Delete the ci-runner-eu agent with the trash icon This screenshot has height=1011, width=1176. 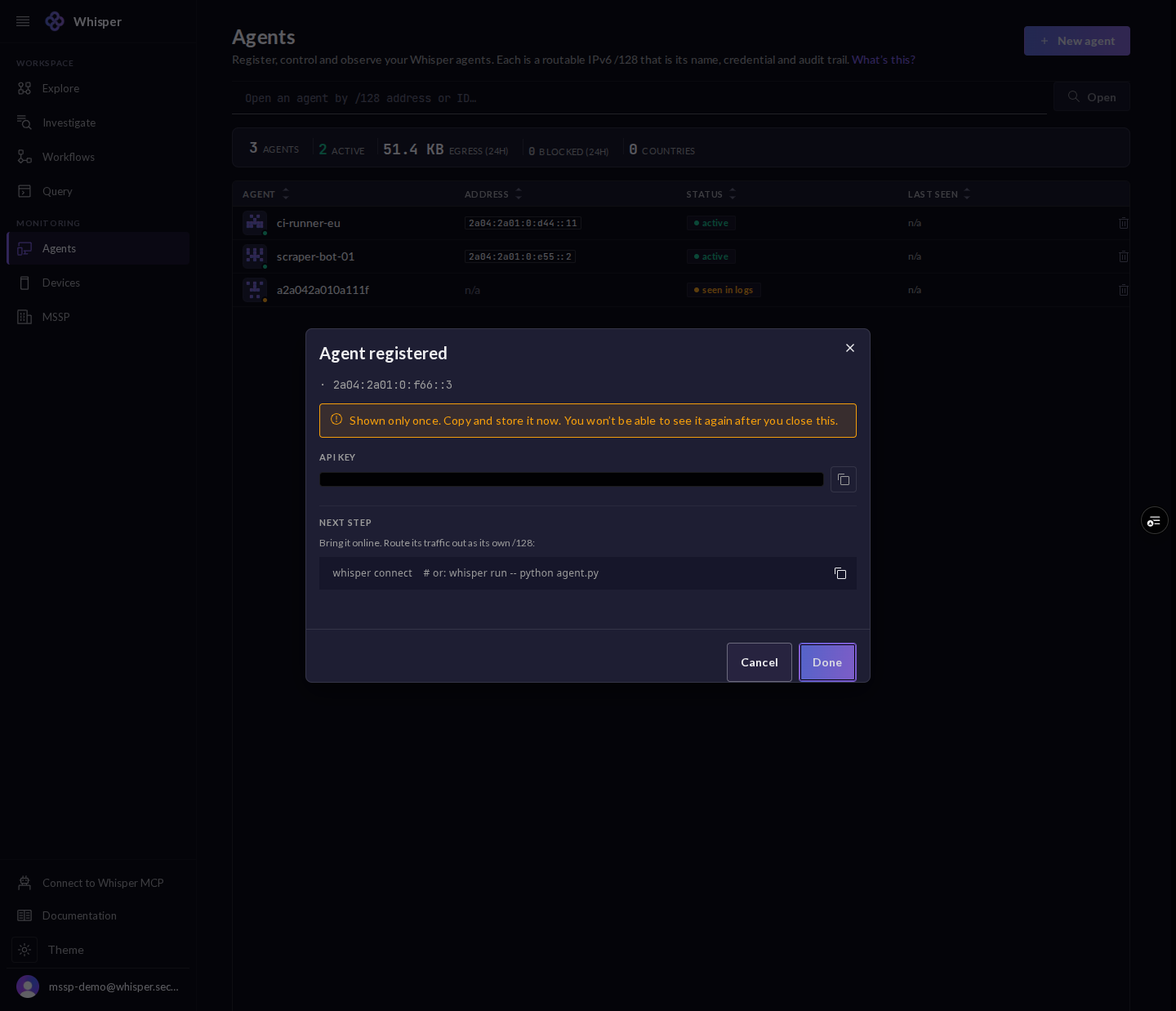(x=1124, y=223)
